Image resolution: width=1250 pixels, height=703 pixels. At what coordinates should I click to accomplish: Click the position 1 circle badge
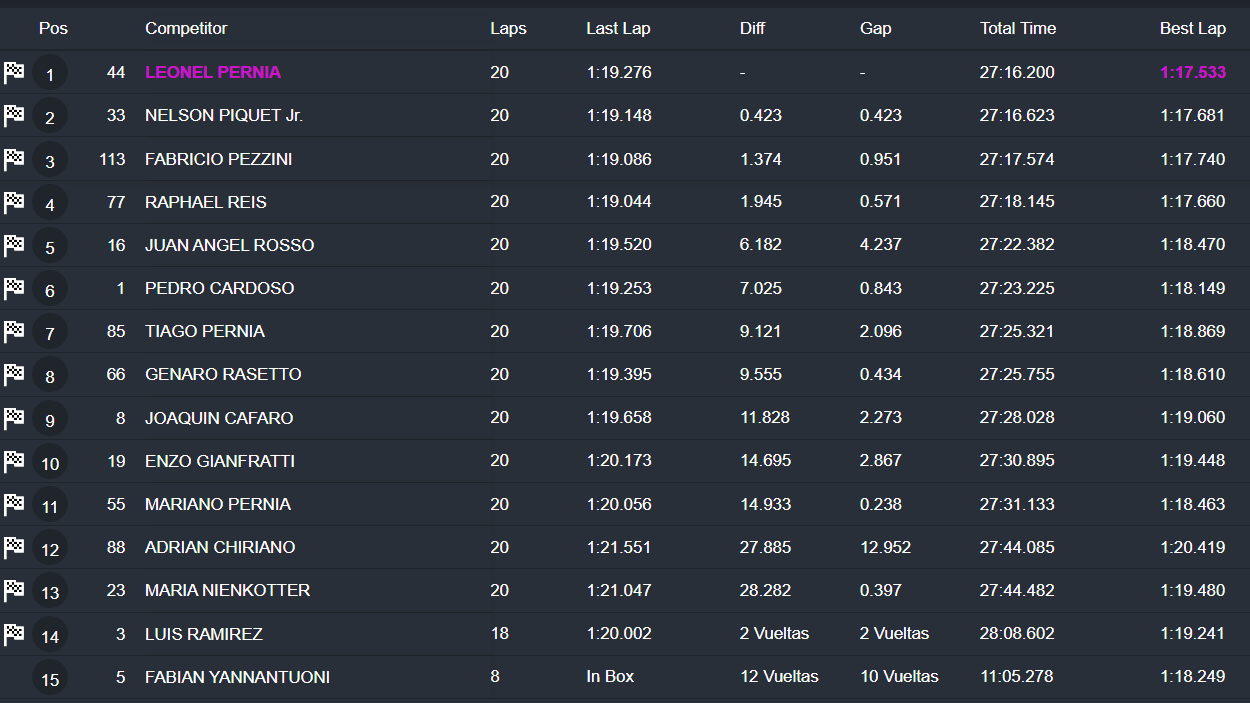[50, 74]
